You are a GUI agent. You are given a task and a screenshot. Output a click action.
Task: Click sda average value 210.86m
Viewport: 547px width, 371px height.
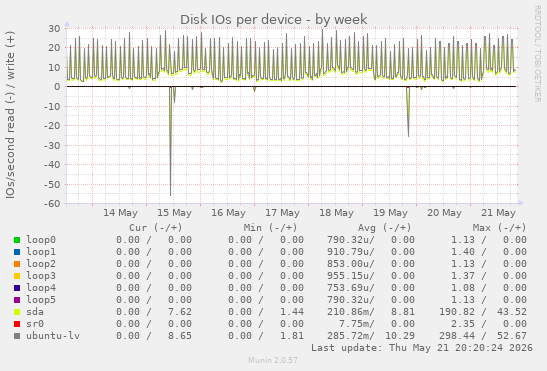pyautogui.click(x=351, y=312)
